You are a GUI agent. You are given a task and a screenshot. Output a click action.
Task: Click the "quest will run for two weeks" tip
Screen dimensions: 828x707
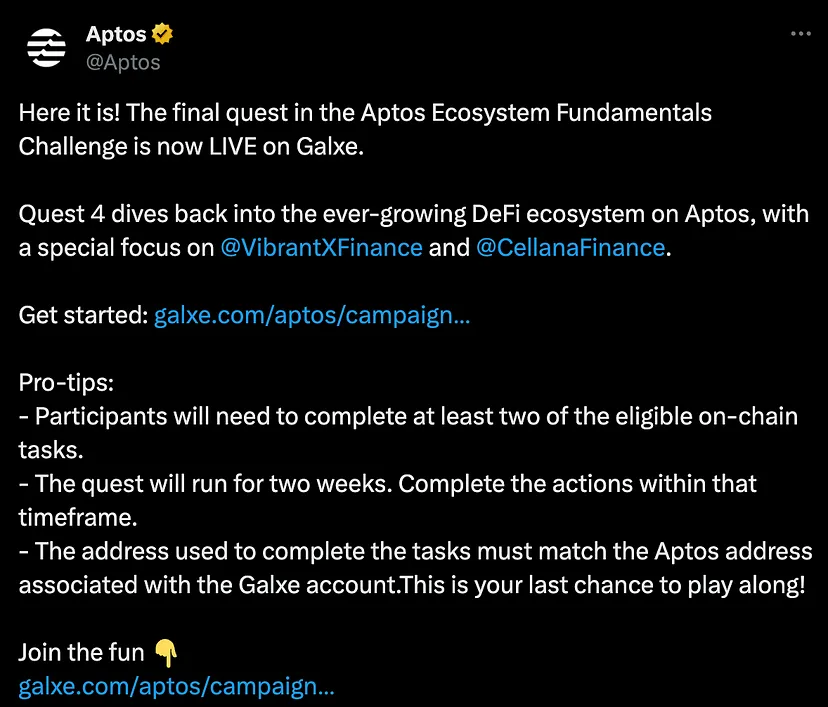coord(388,501)
